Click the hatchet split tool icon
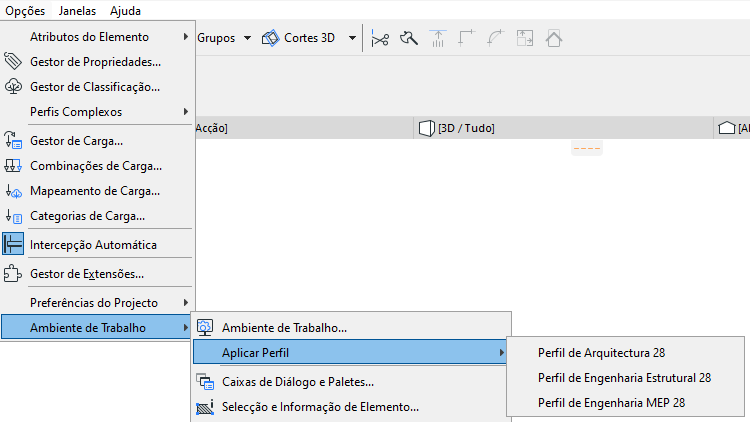The image size is (750, 422). [409, 38]
